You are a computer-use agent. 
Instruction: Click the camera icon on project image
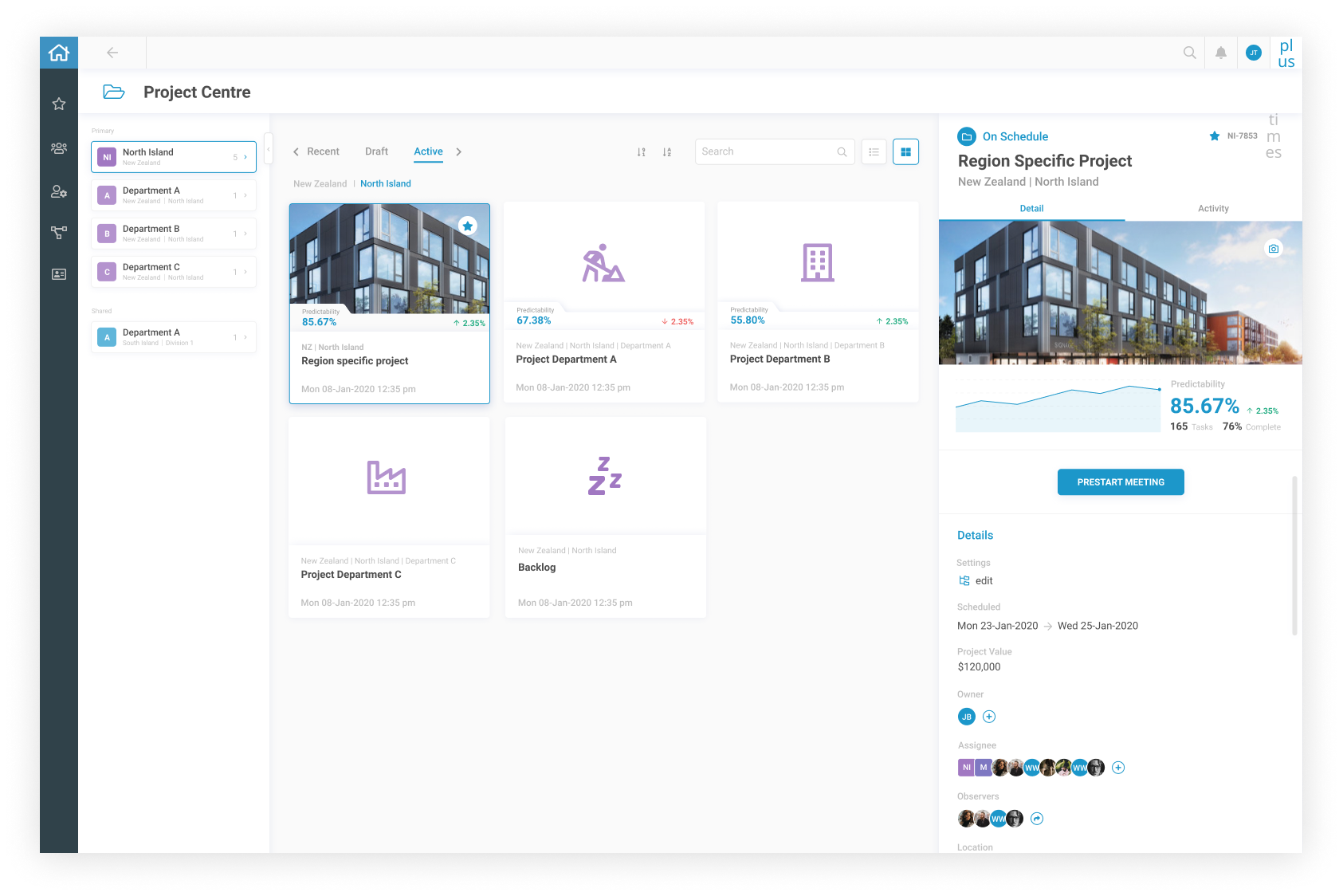pos(1273,249)
